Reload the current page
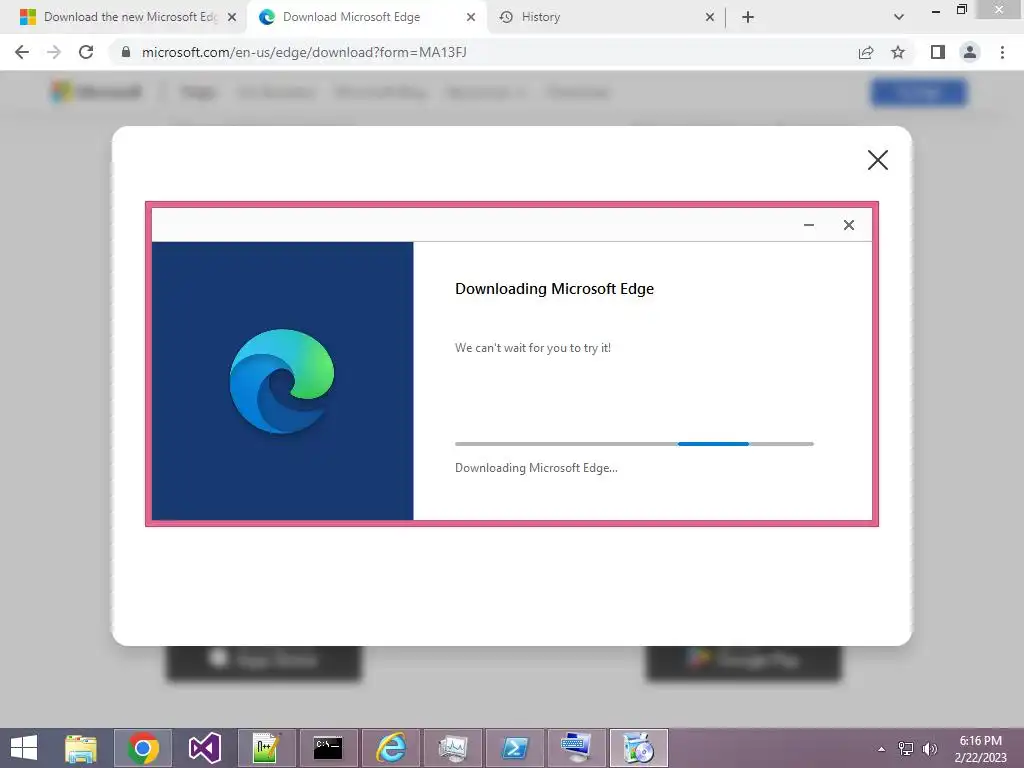Screen dimensions: 1024x768 pos(86,52)
